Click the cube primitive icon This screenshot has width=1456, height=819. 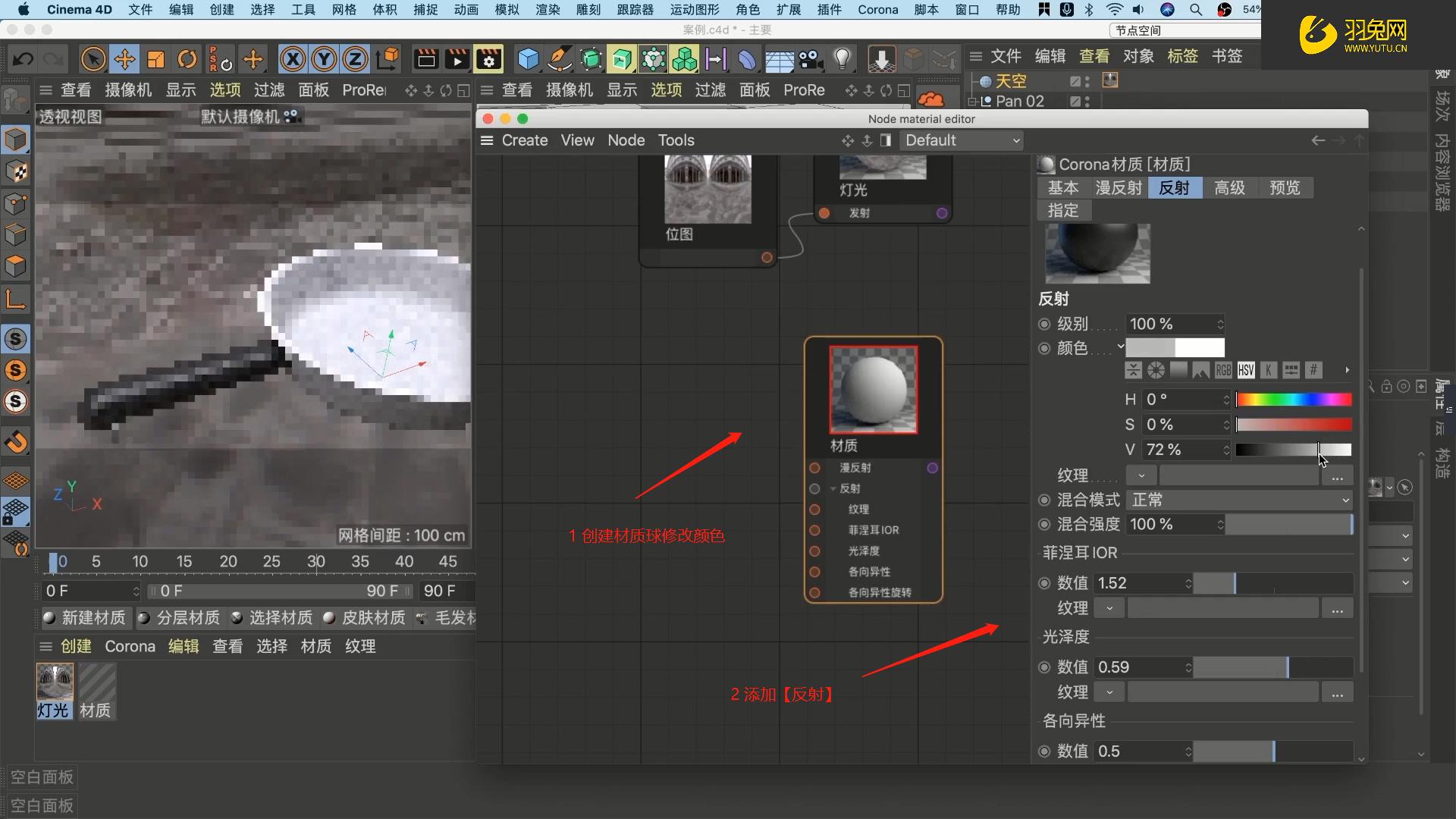coord(528,59)
